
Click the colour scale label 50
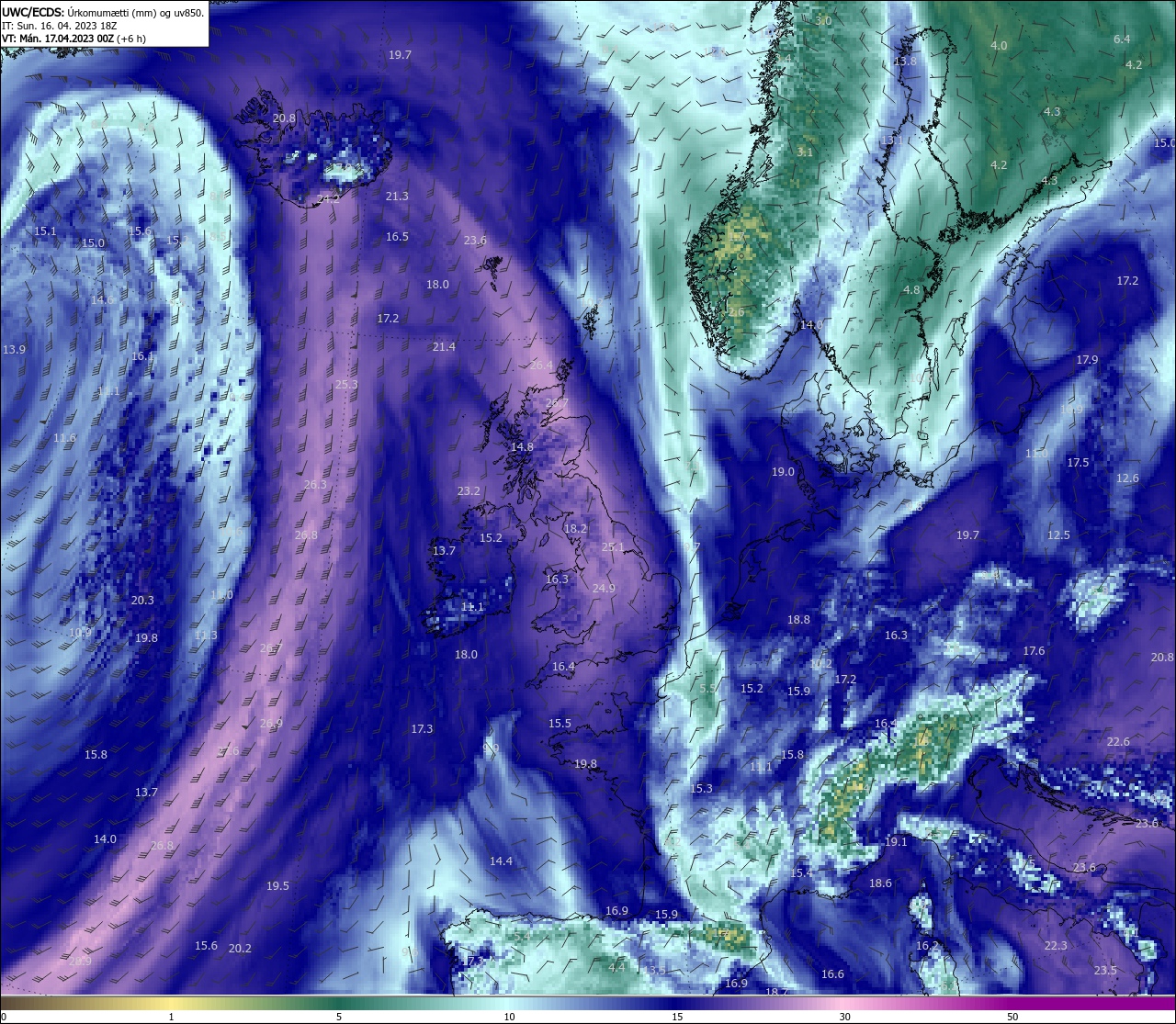(x=1012, y=1017)
